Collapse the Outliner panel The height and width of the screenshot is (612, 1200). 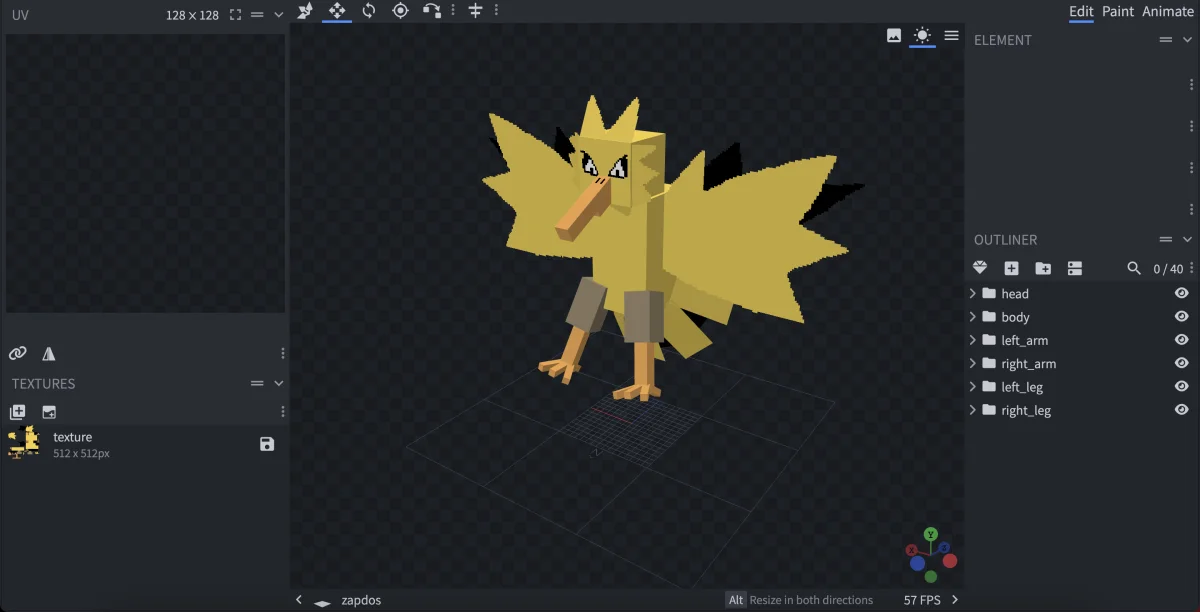click(1187, 240)
